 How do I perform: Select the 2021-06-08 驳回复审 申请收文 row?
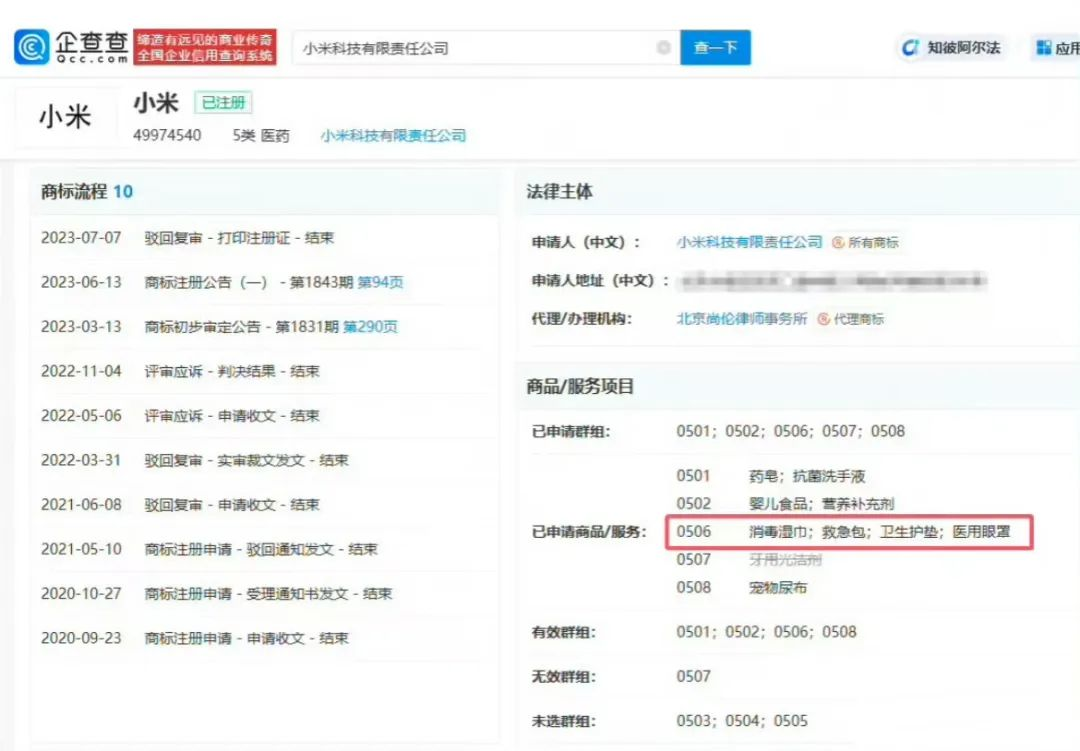[180, 504]
